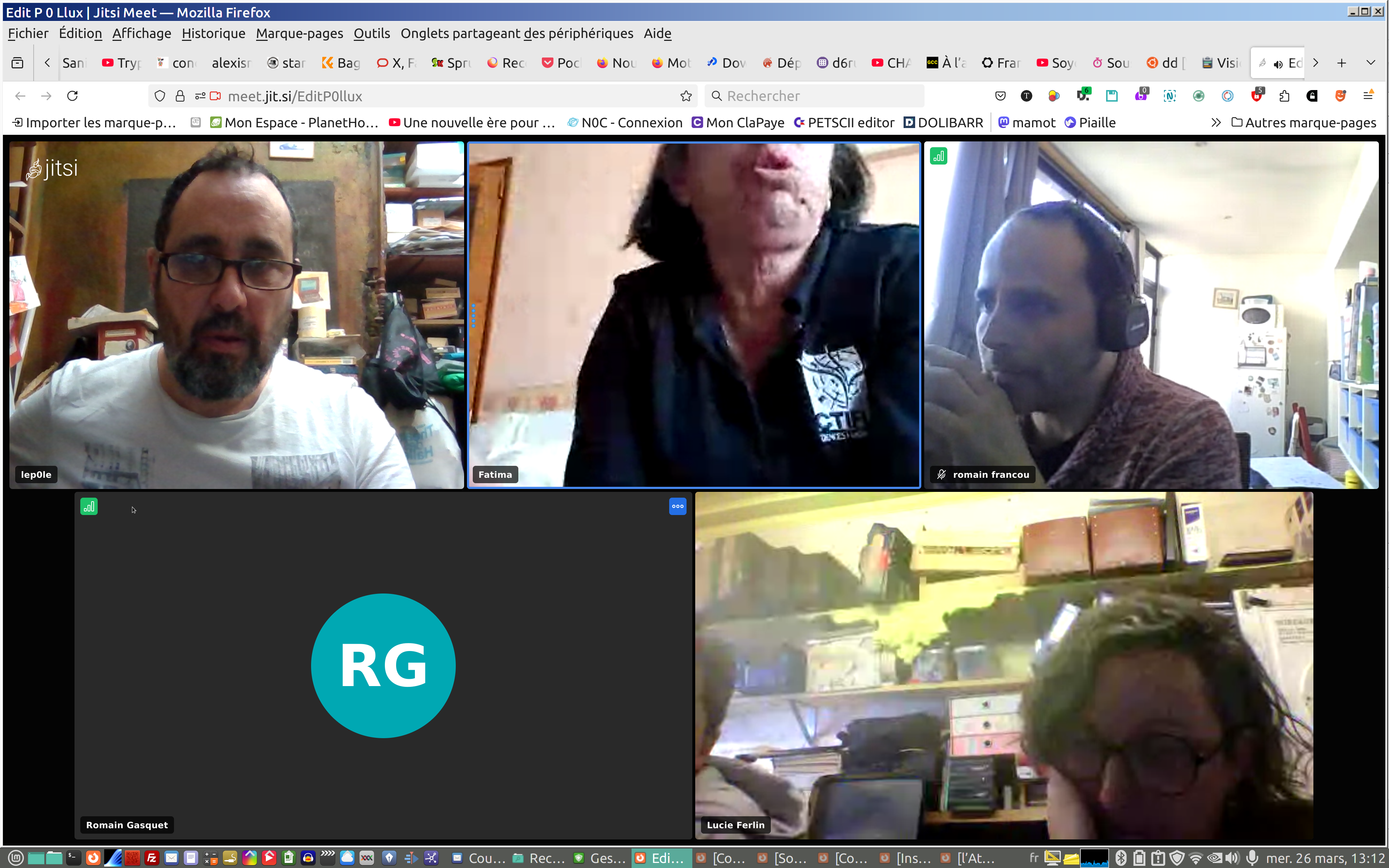Click the Pocket save icon in toolbar
The height and width of the screenshot is (868, 1389).
pos(1001,96)
